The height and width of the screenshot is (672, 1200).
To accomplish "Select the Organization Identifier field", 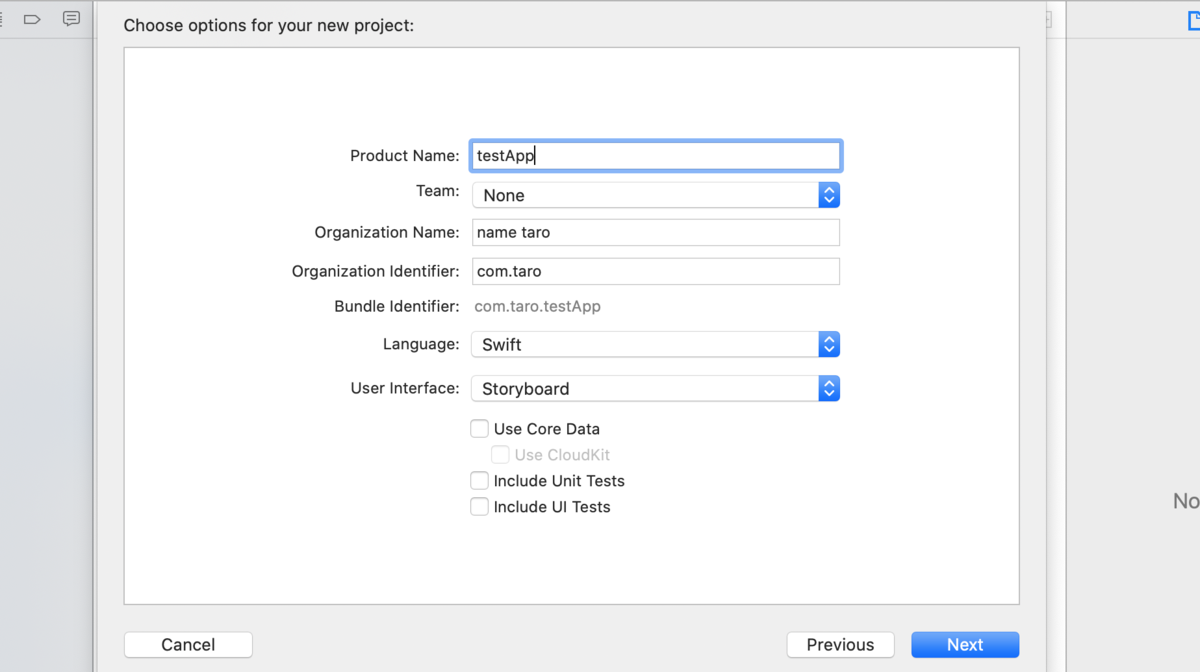I will pos(655,271).
